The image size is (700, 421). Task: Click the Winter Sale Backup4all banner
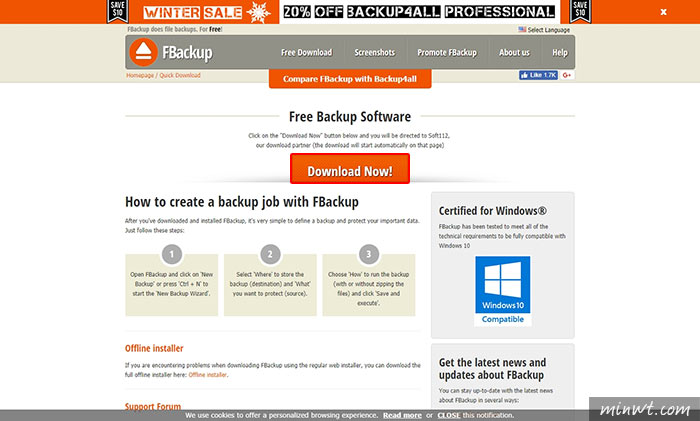350,12
